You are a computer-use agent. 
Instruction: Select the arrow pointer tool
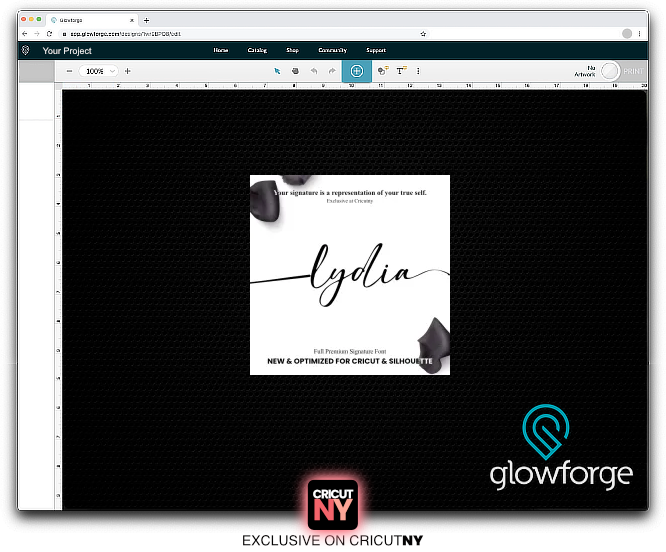pyautogui.click(x=277, y=71)
